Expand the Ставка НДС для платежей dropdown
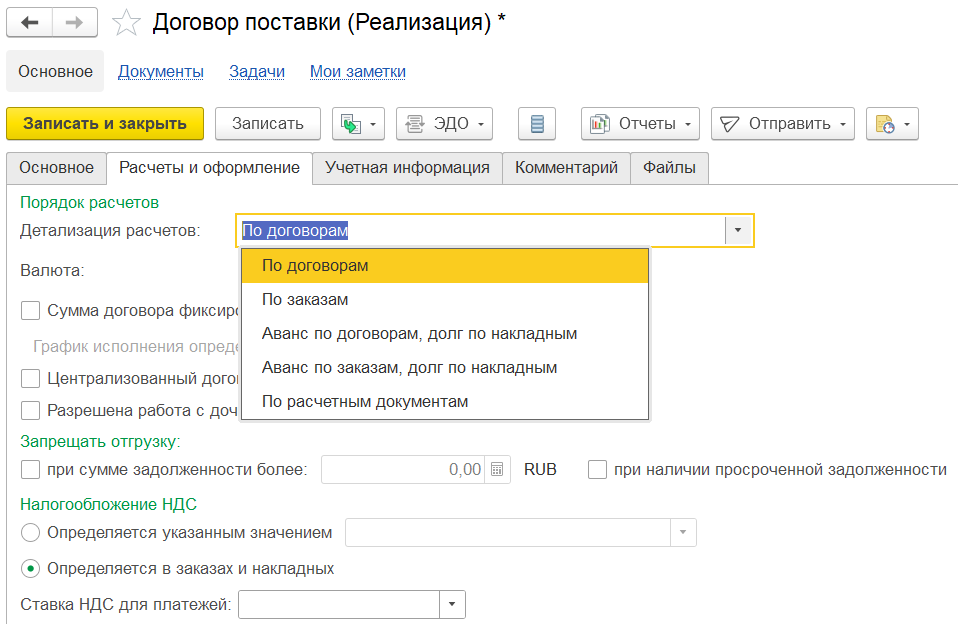The height and width of the screenshot is (624, 958). [452, 604]
